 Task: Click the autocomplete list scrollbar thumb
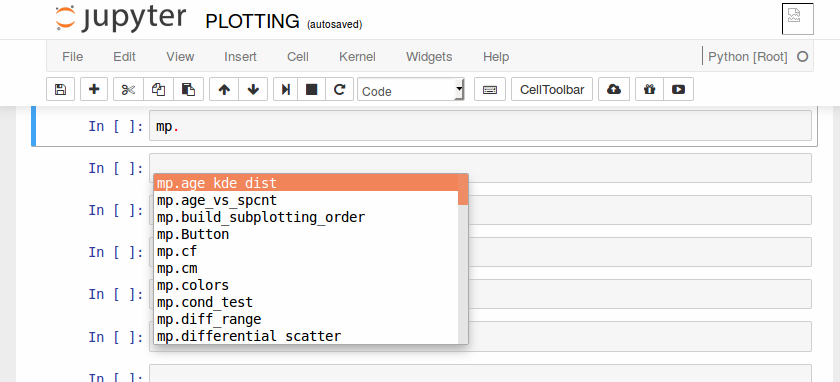click(463, 190)
